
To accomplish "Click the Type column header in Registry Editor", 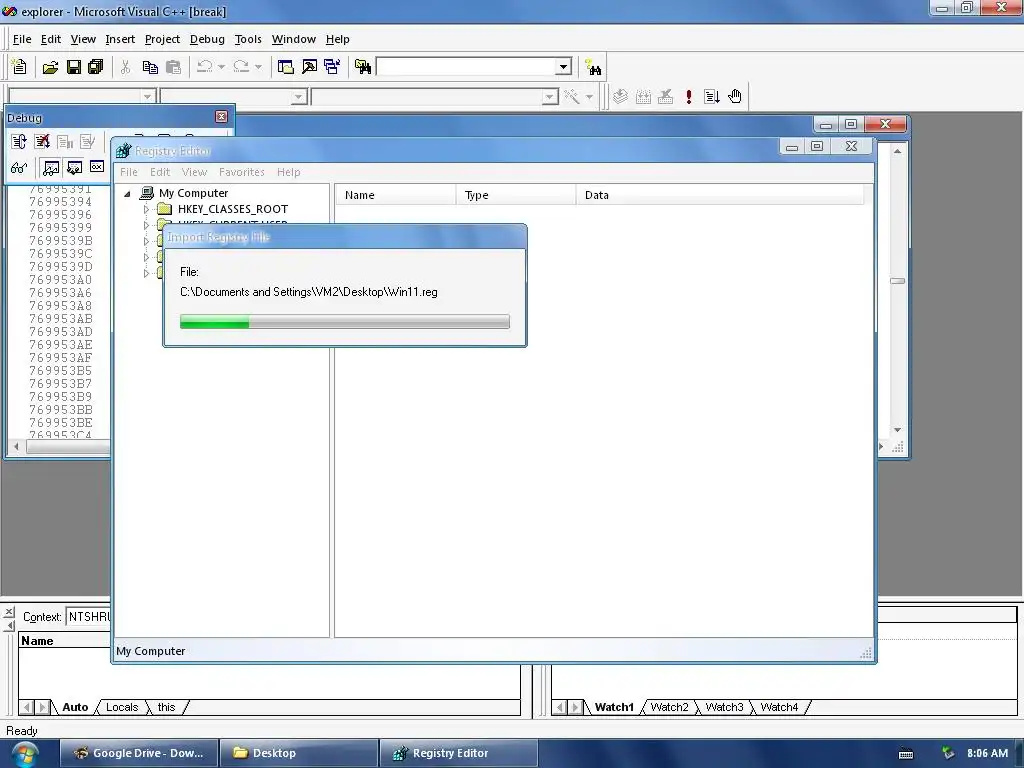I will click(x=516, y=195).
